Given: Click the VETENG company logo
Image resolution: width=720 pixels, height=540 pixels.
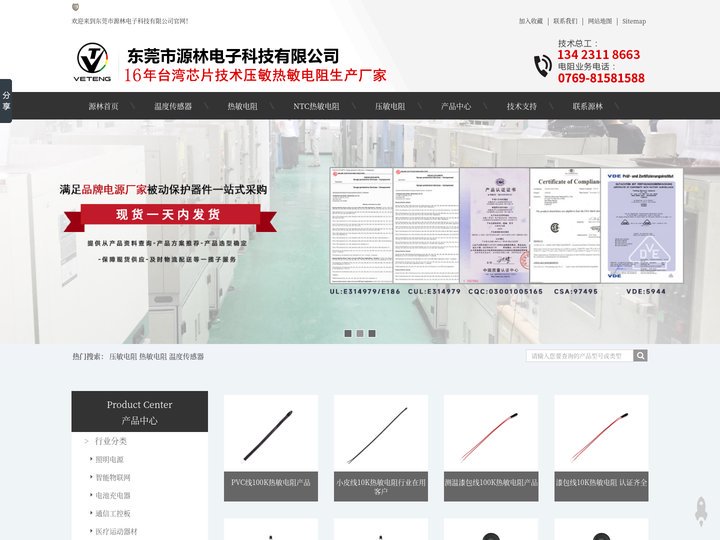Looking at the screenshot, I should click(92, 62).
